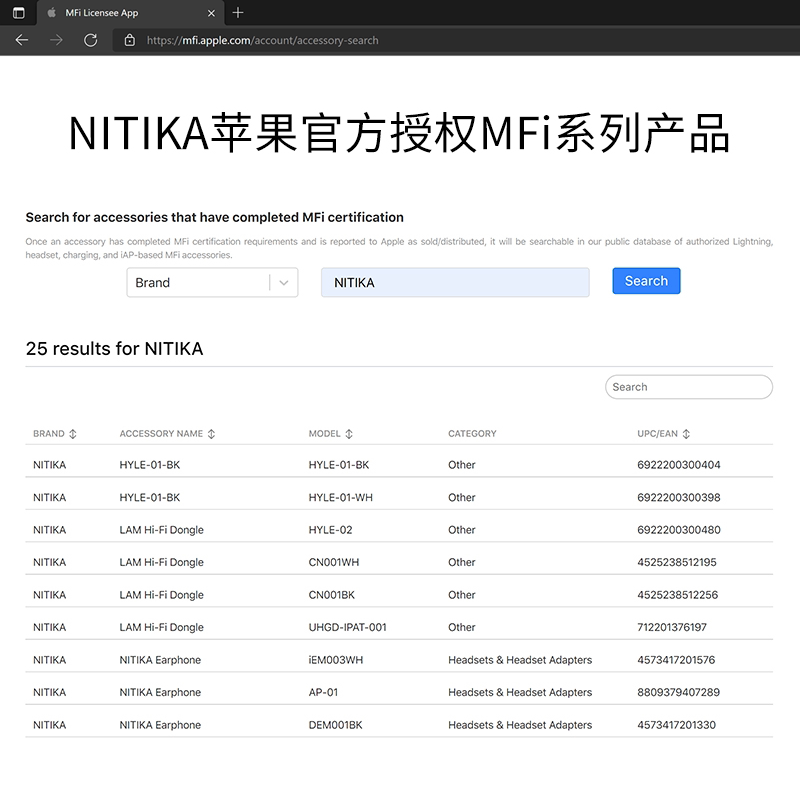800x800 pixels.
Task: Click the MODEL header text
Action: pyautogui.click(x=324, y=434)
